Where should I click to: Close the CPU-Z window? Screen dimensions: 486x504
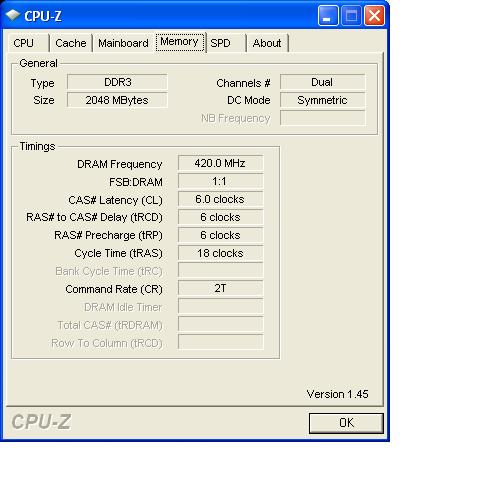tap(374, 15)
